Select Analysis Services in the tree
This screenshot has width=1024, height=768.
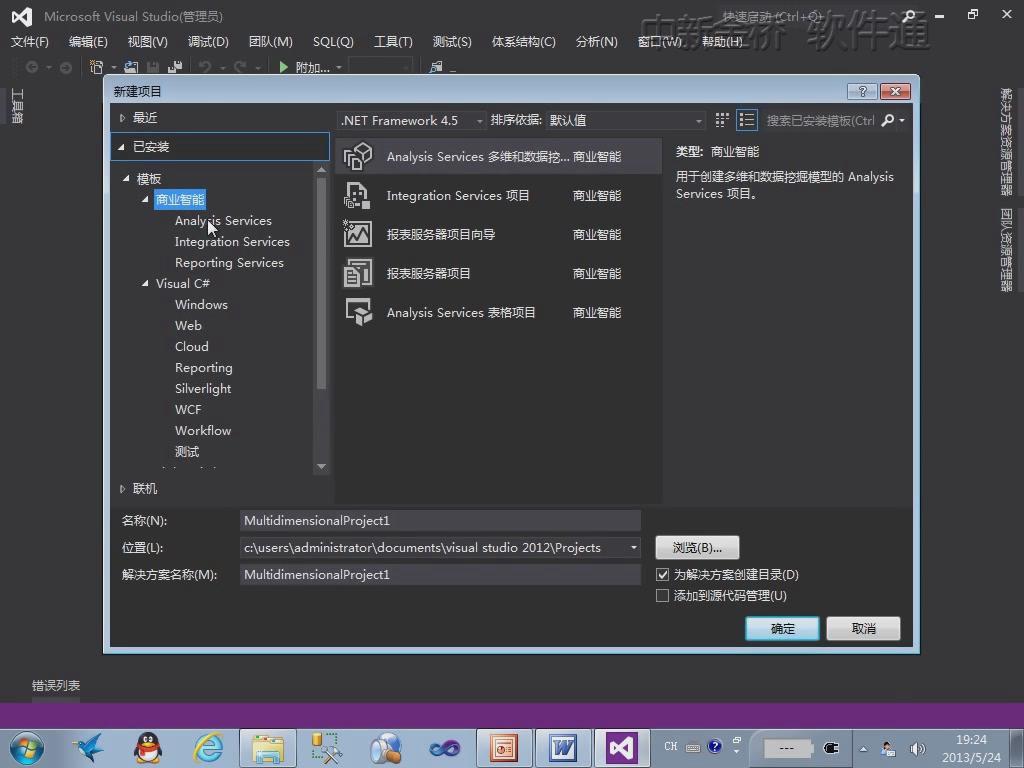coord(223,221)
